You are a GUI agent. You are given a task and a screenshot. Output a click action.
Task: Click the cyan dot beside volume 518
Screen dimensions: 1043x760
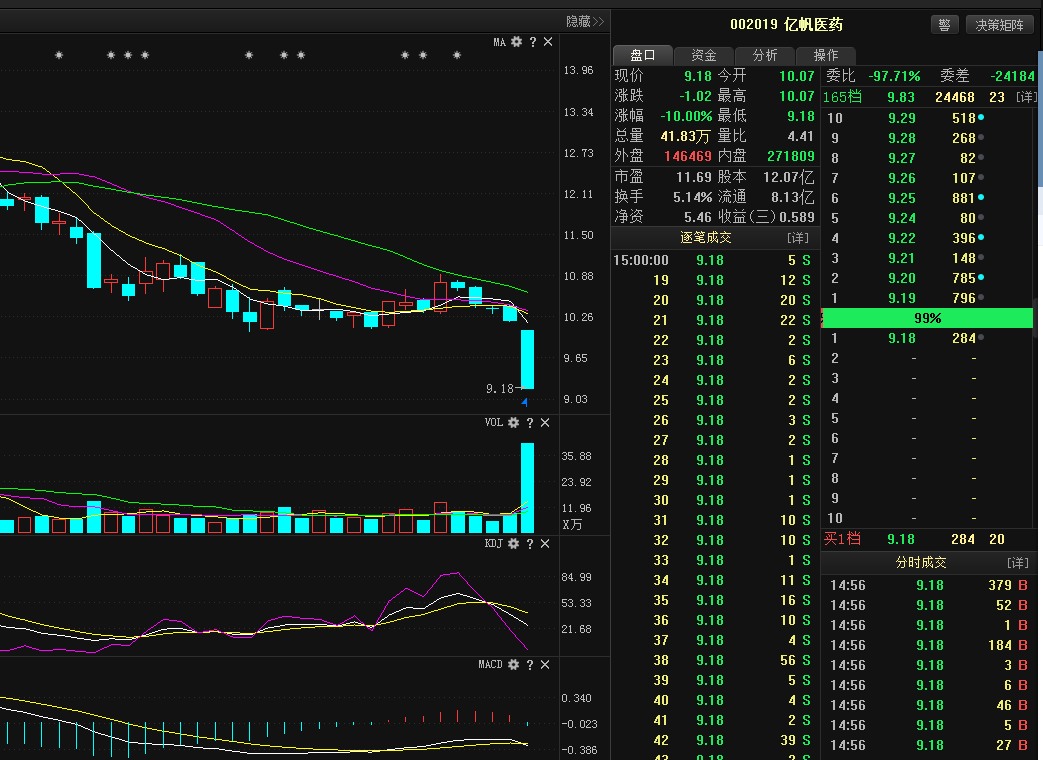(x=981, y=117)
